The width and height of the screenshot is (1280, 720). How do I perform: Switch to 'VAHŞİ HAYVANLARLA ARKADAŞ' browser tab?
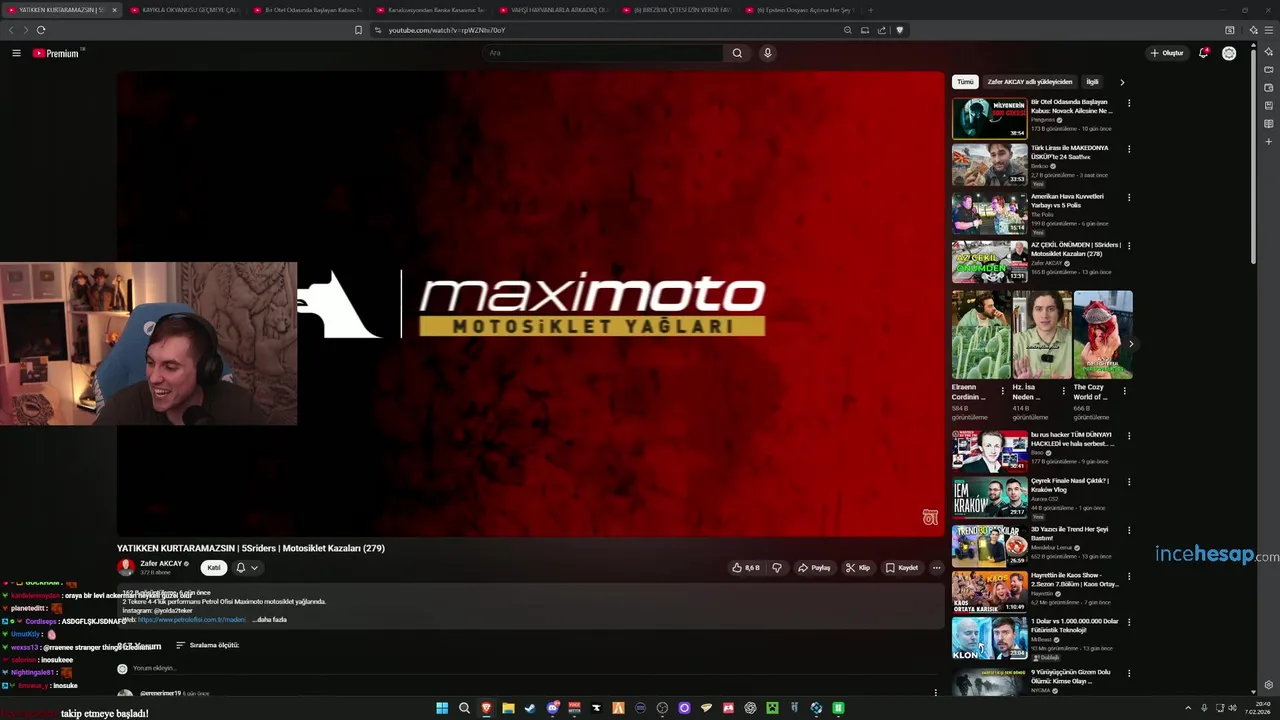[553, 10]
